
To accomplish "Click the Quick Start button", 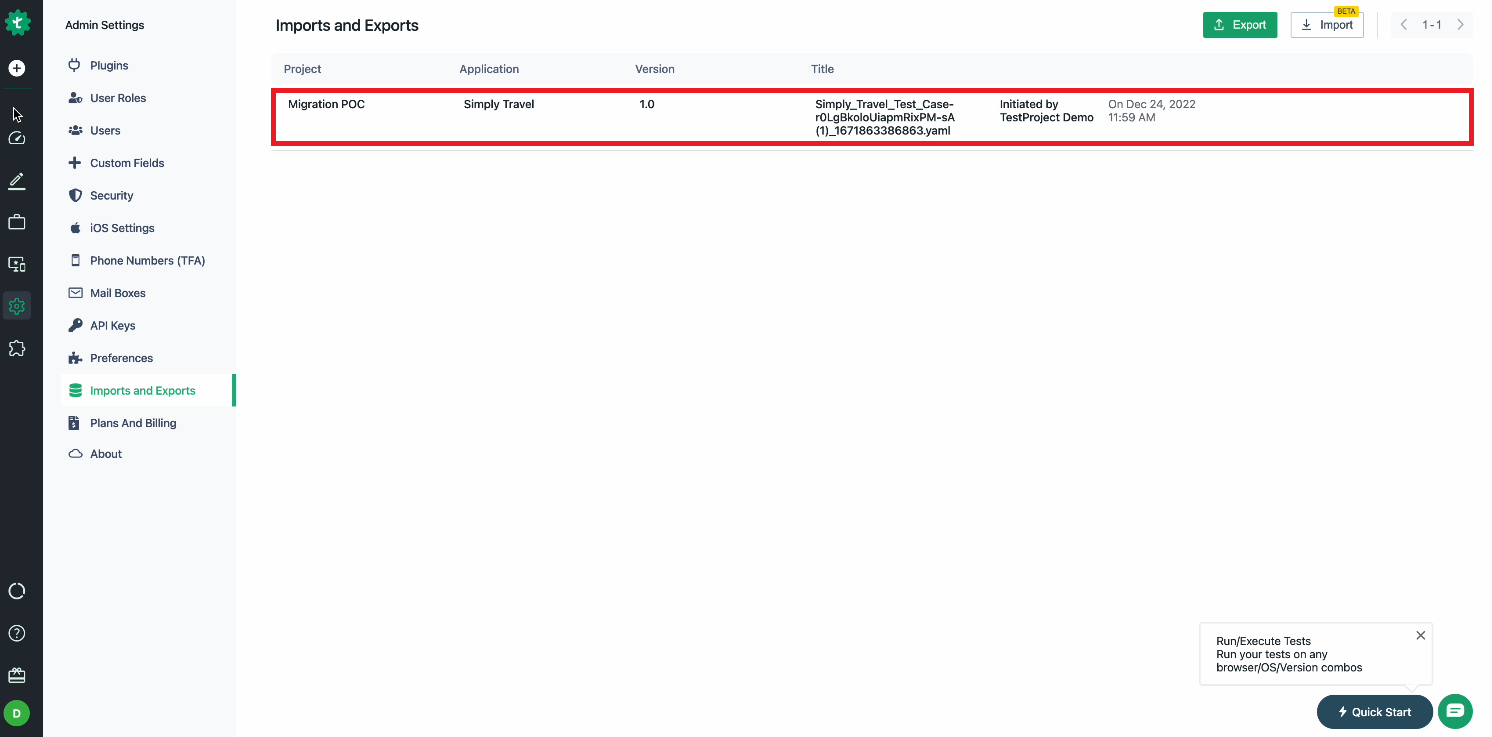I will point(1374,712).
